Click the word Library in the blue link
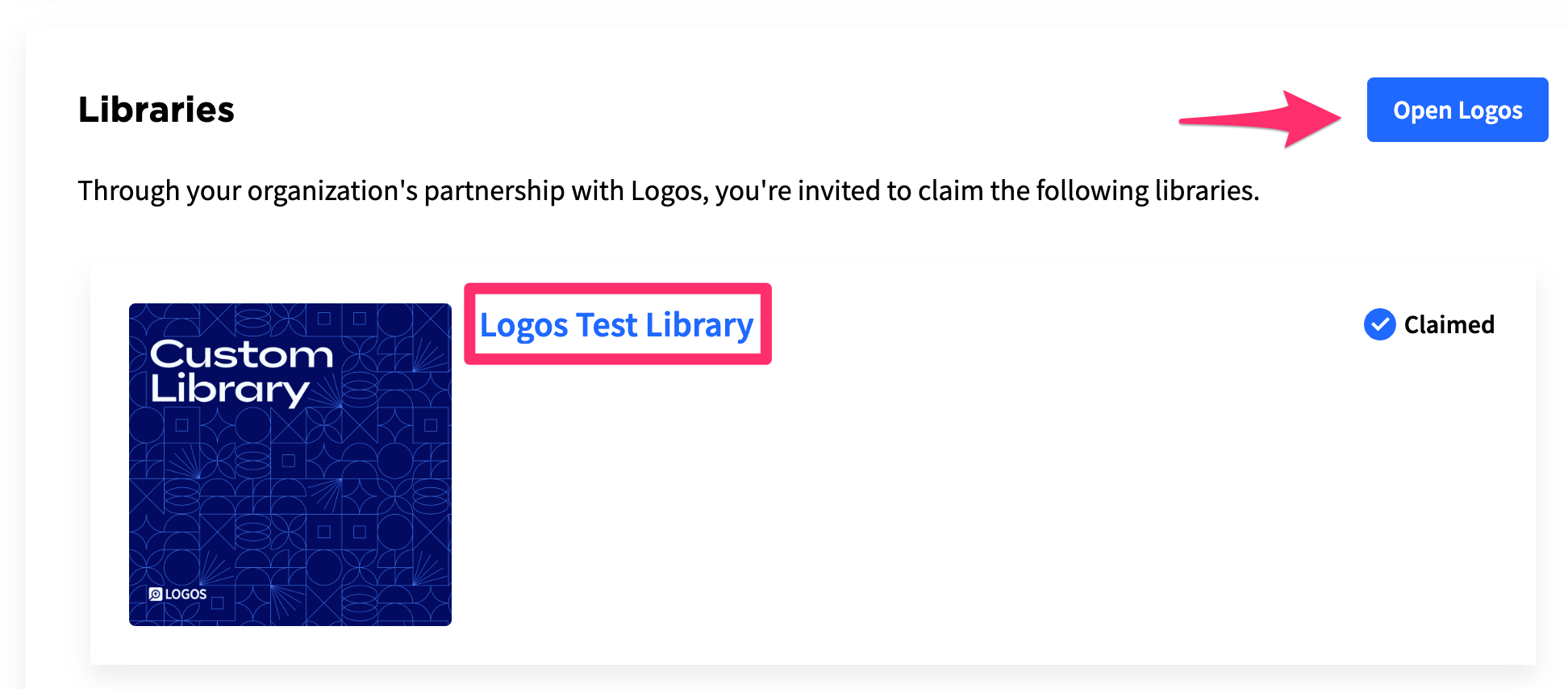This screenshot has height=689, width=1568. pyautogui.click(x=699, y=325)
